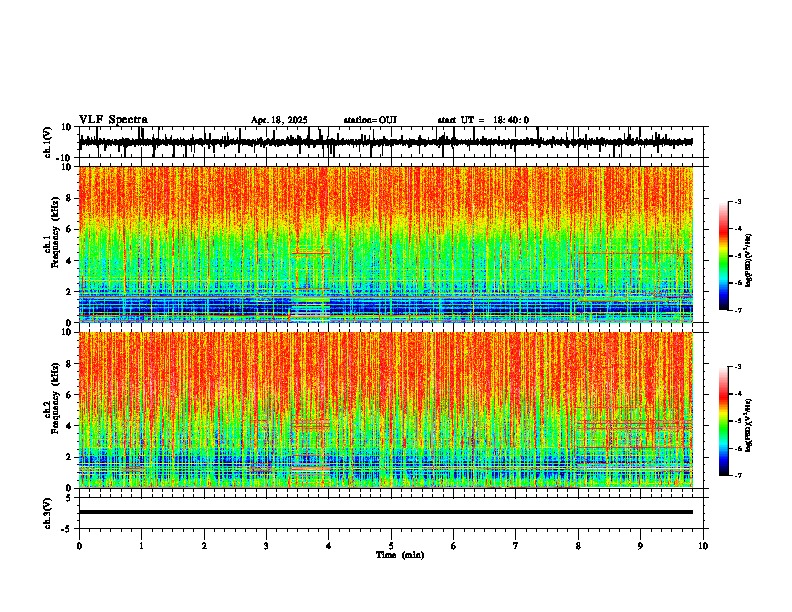
Task: Click the ch.2 spectrogram color scale bar
Action: pos(723,421)
